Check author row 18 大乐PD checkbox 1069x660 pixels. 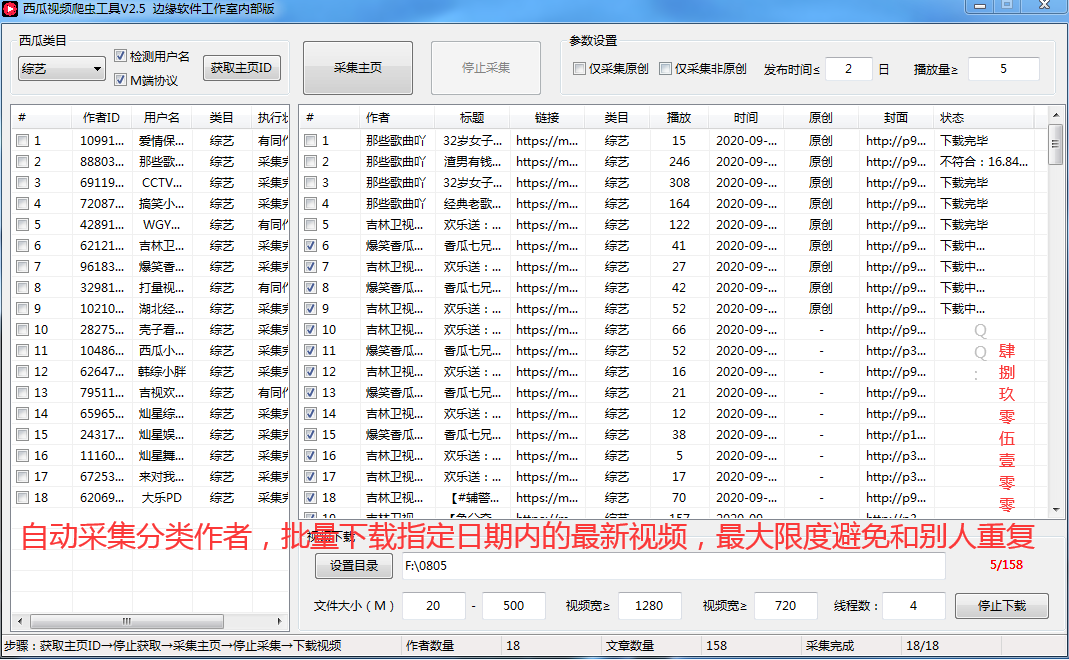click(x=22, y=498)
